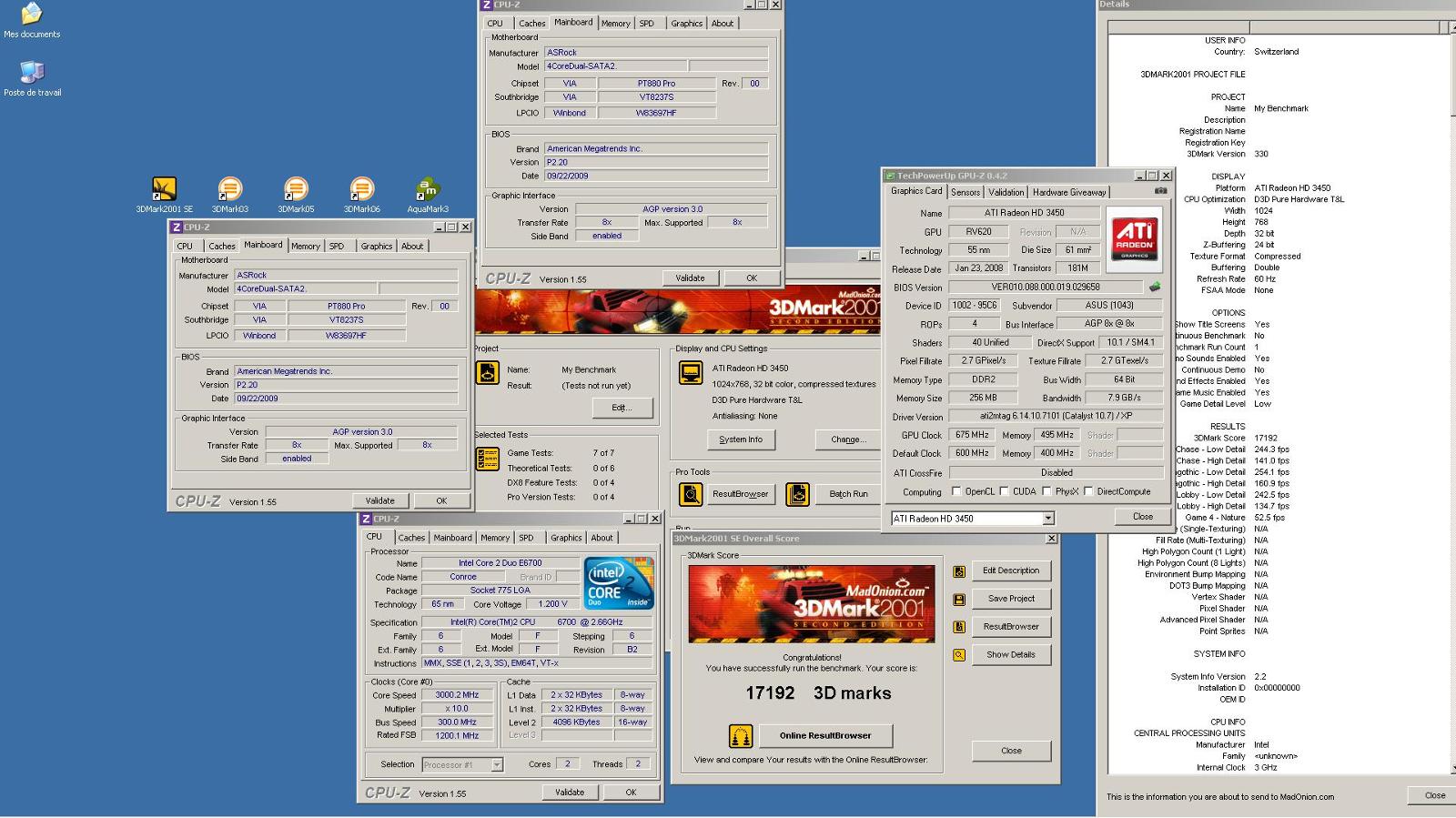Image resolution: width=1456 pixels, height=818 pixels.
Task: Switch to the Validation tab in GPU-Z
Action: tap(1006, 192)
